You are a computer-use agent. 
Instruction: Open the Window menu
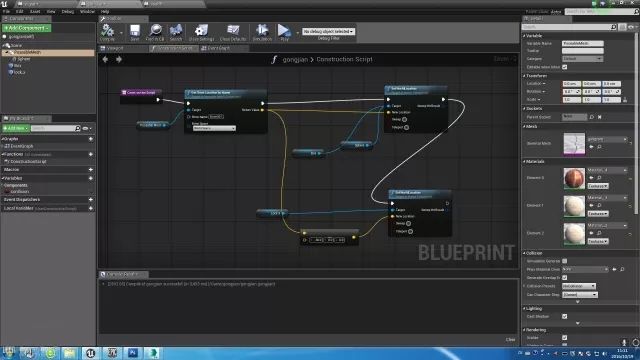(x=87, y=11)
